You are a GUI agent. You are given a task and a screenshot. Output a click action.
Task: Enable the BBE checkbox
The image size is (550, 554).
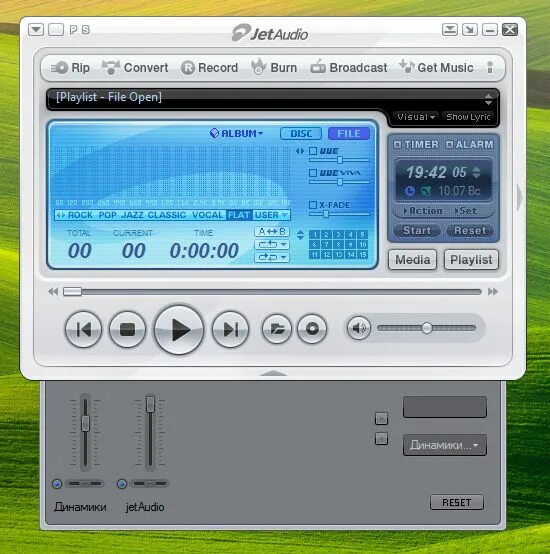point(313,151)
